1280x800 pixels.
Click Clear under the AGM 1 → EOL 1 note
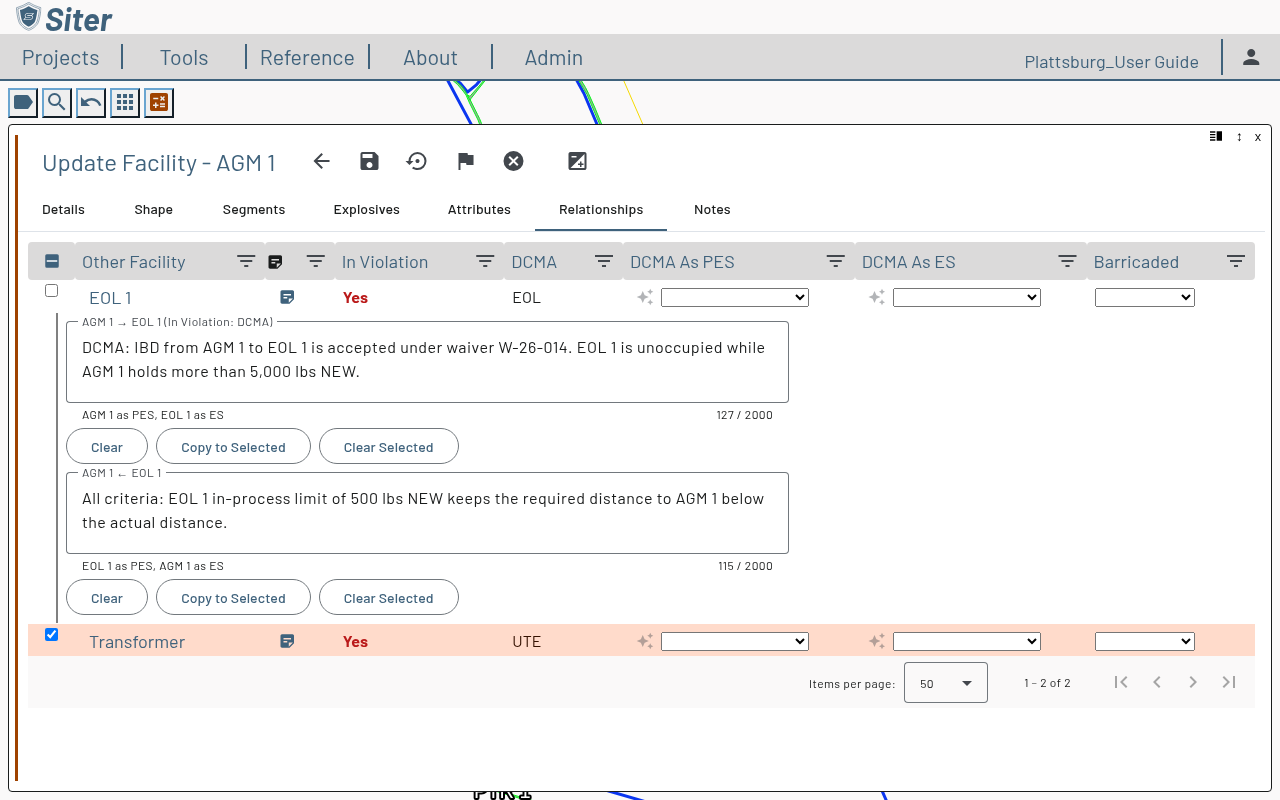click(x=107, y=447)
